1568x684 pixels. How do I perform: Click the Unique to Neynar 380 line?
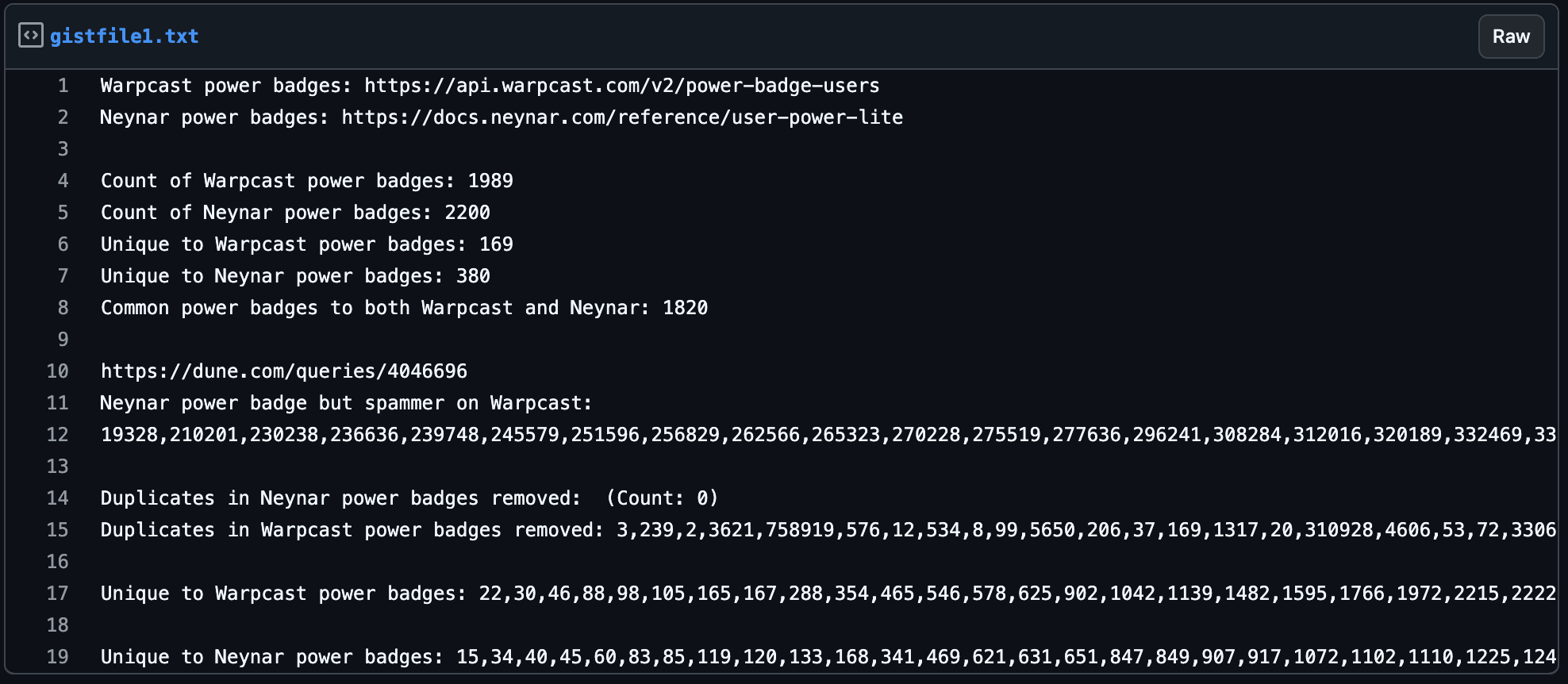295,276
